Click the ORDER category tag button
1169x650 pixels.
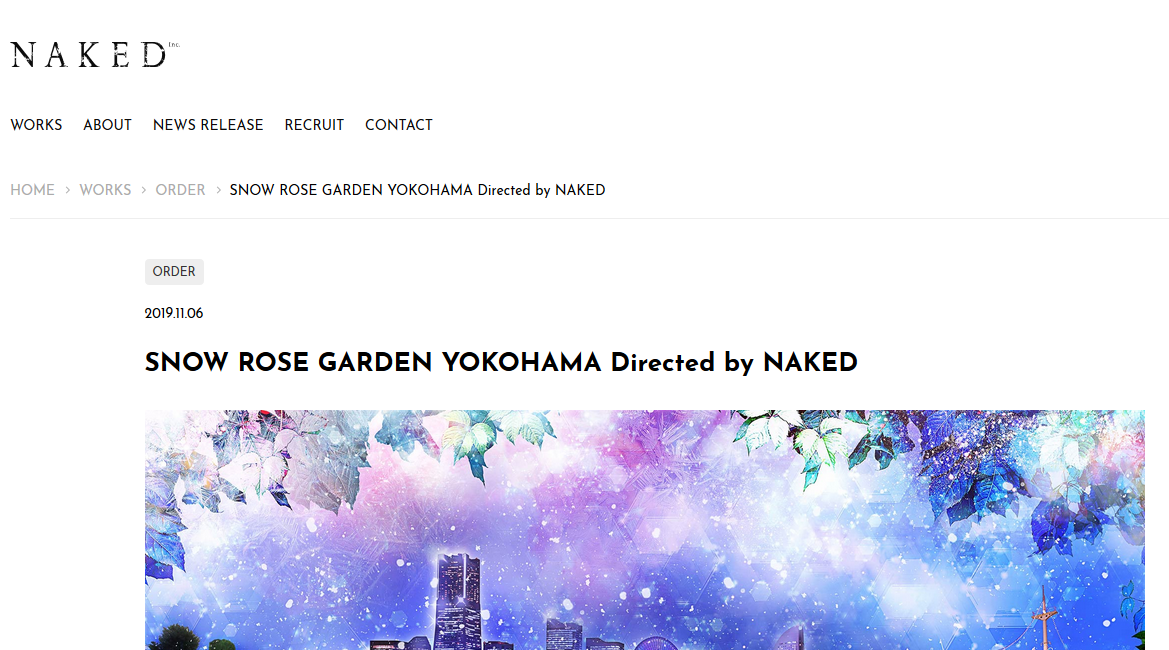coord(174,271)
